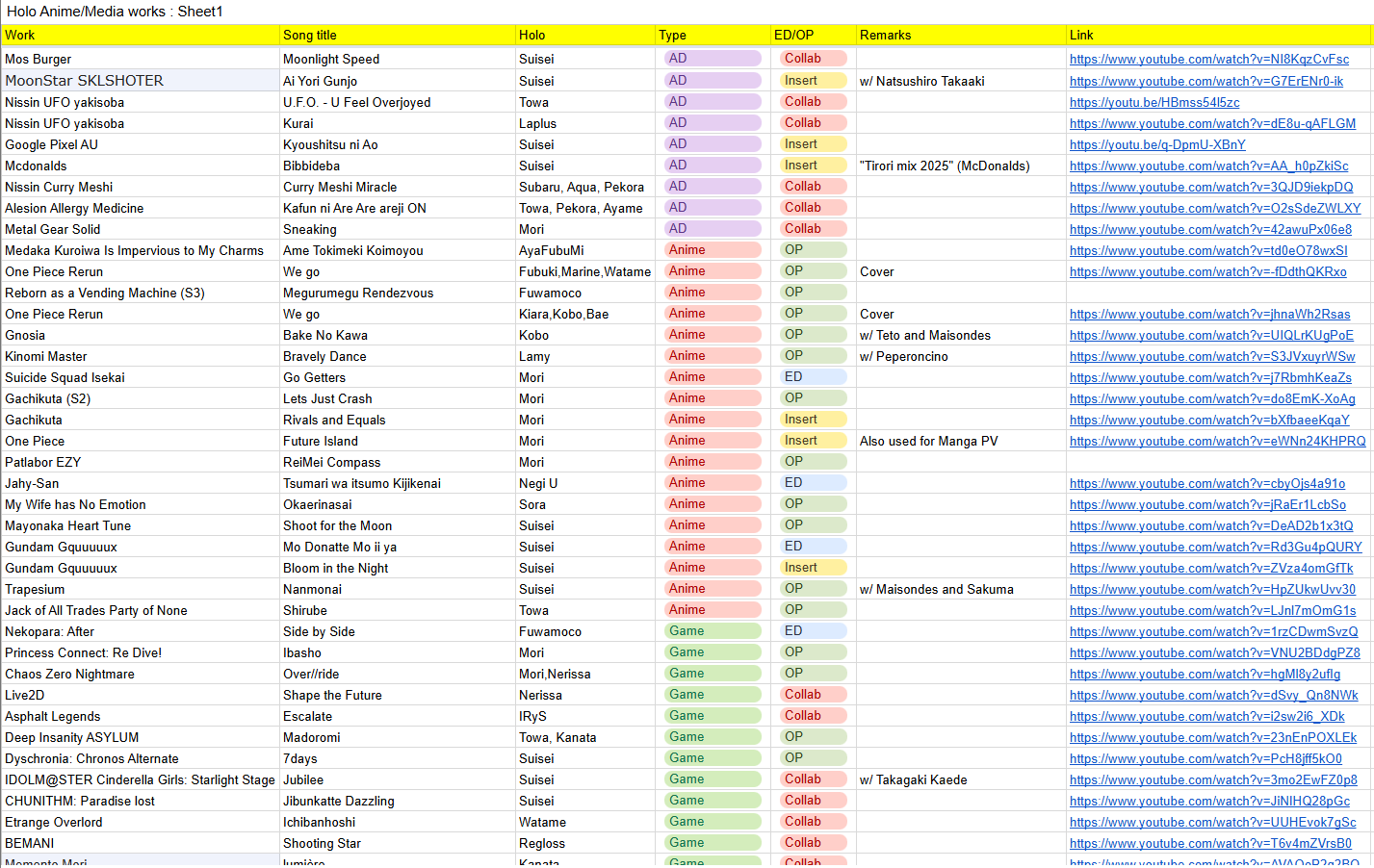Select the "Tirori mix 2025" remarks cell
This screenshot has height=868, width=1374.
click(x=961, y=166)
